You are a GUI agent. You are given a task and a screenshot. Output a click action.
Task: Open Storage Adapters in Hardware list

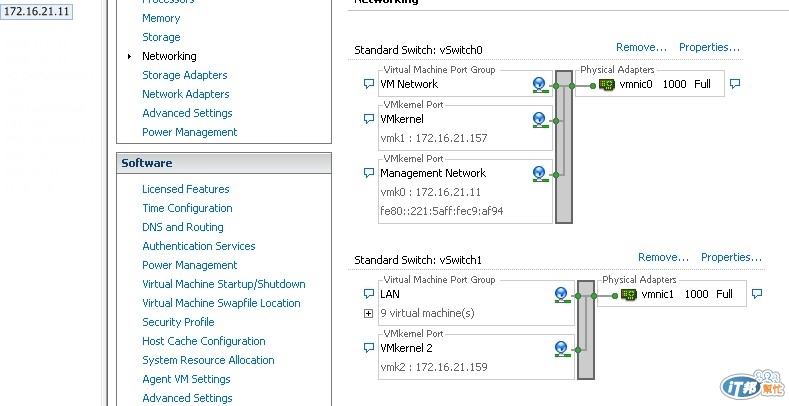tap(184, 75)
